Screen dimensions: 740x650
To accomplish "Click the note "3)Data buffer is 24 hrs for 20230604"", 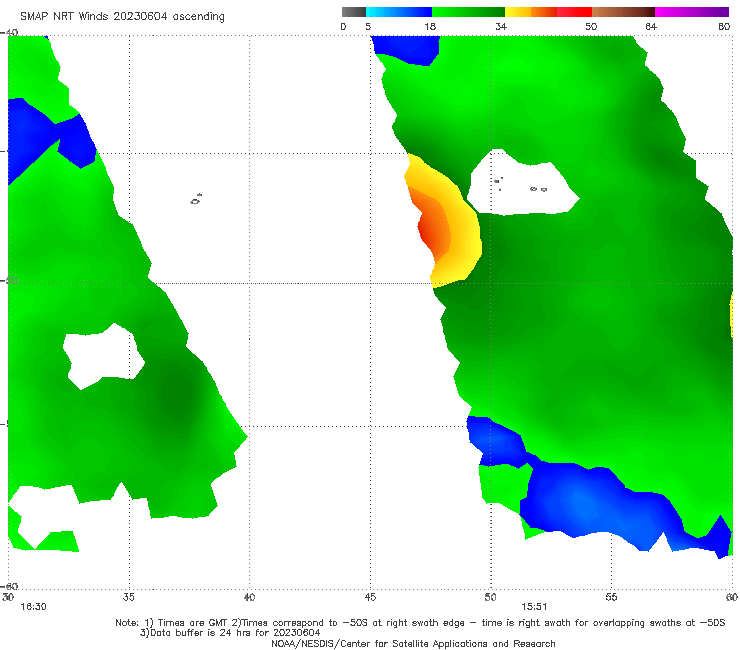I will pos(230,633).
